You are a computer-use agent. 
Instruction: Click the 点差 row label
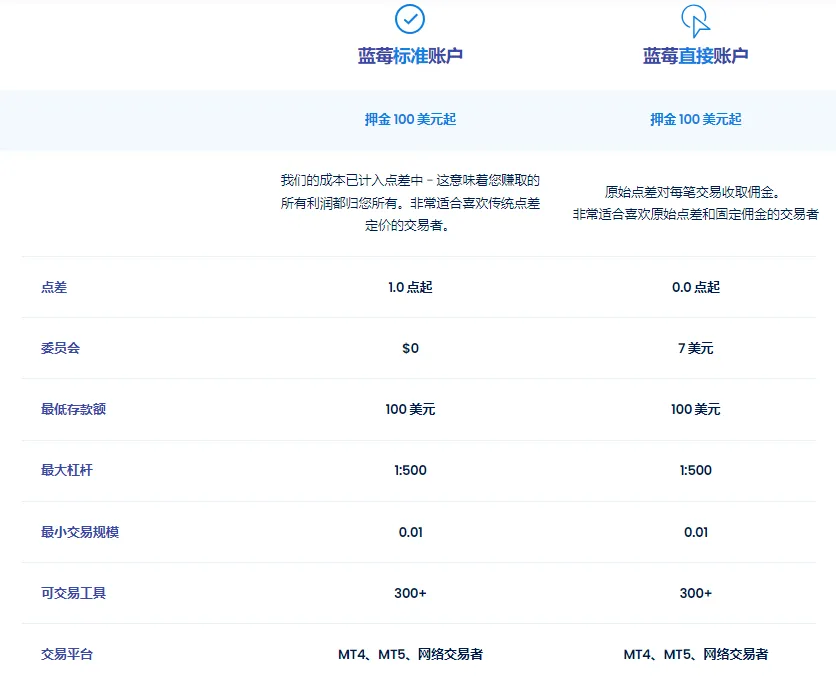54,287
